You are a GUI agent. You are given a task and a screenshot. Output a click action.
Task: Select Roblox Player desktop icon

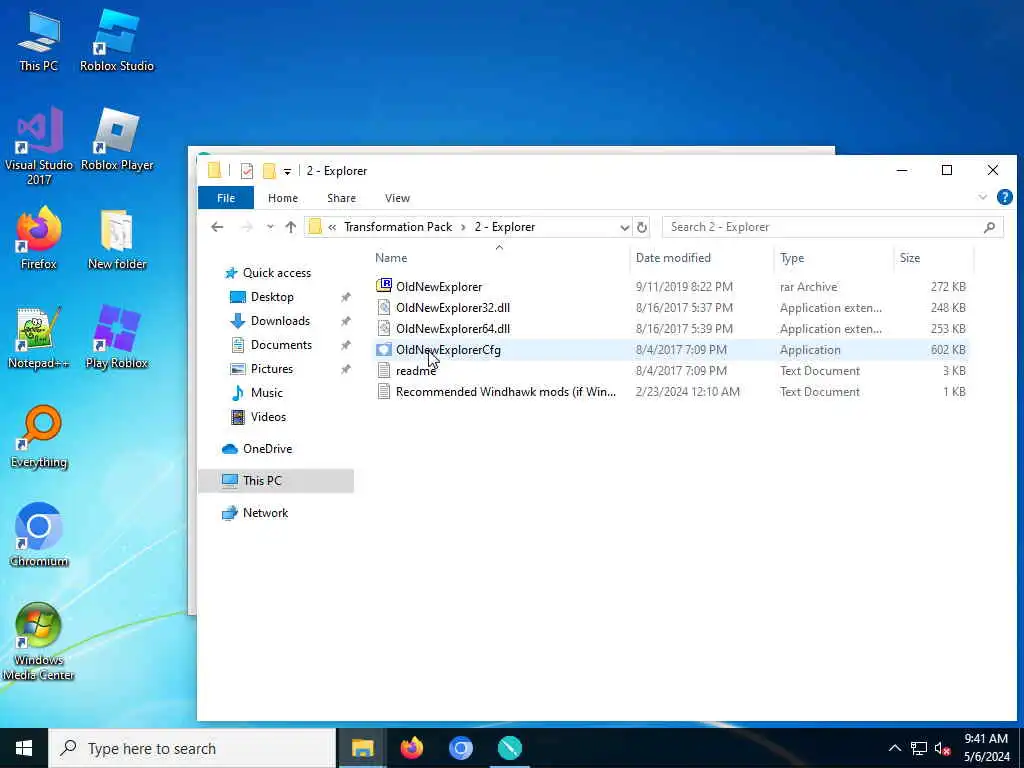pyautogui.click(x=117, y=140)
